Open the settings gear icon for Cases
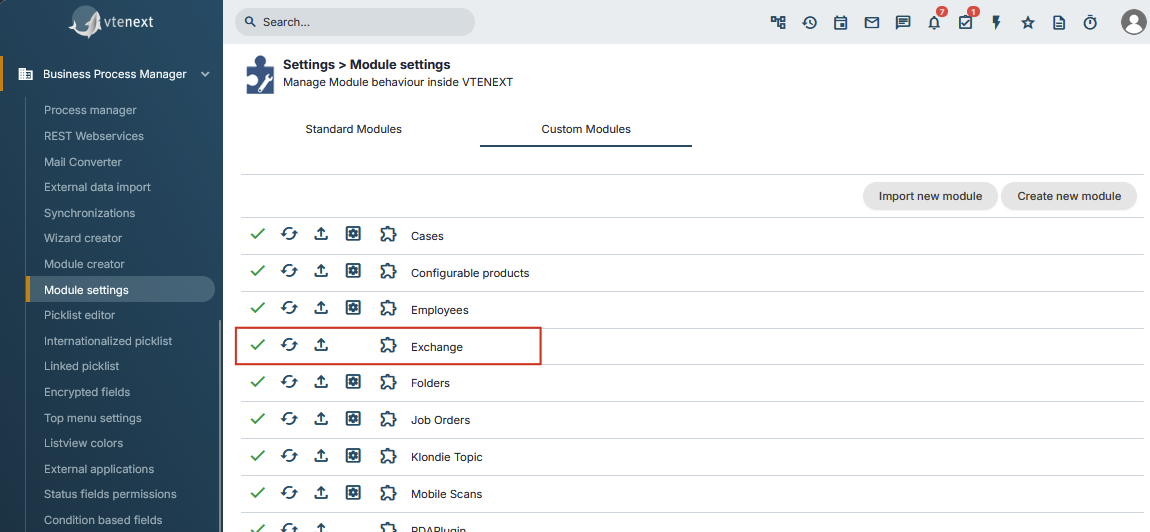This screenshot has width=1150, height=532. pos(353,234)
